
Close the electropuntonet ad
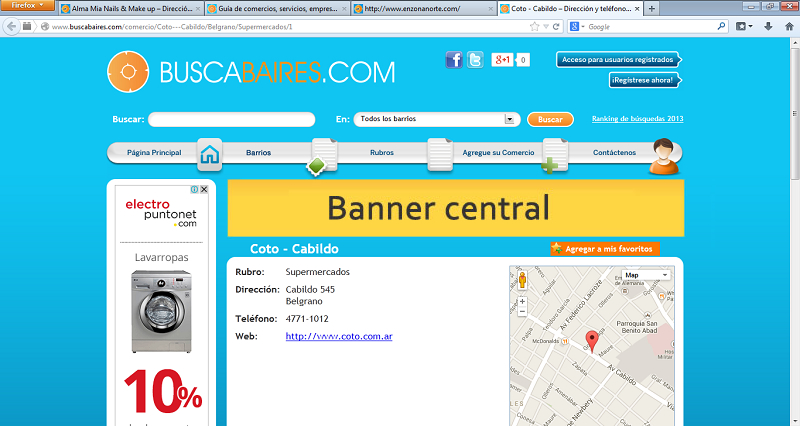tap(204, 189)
